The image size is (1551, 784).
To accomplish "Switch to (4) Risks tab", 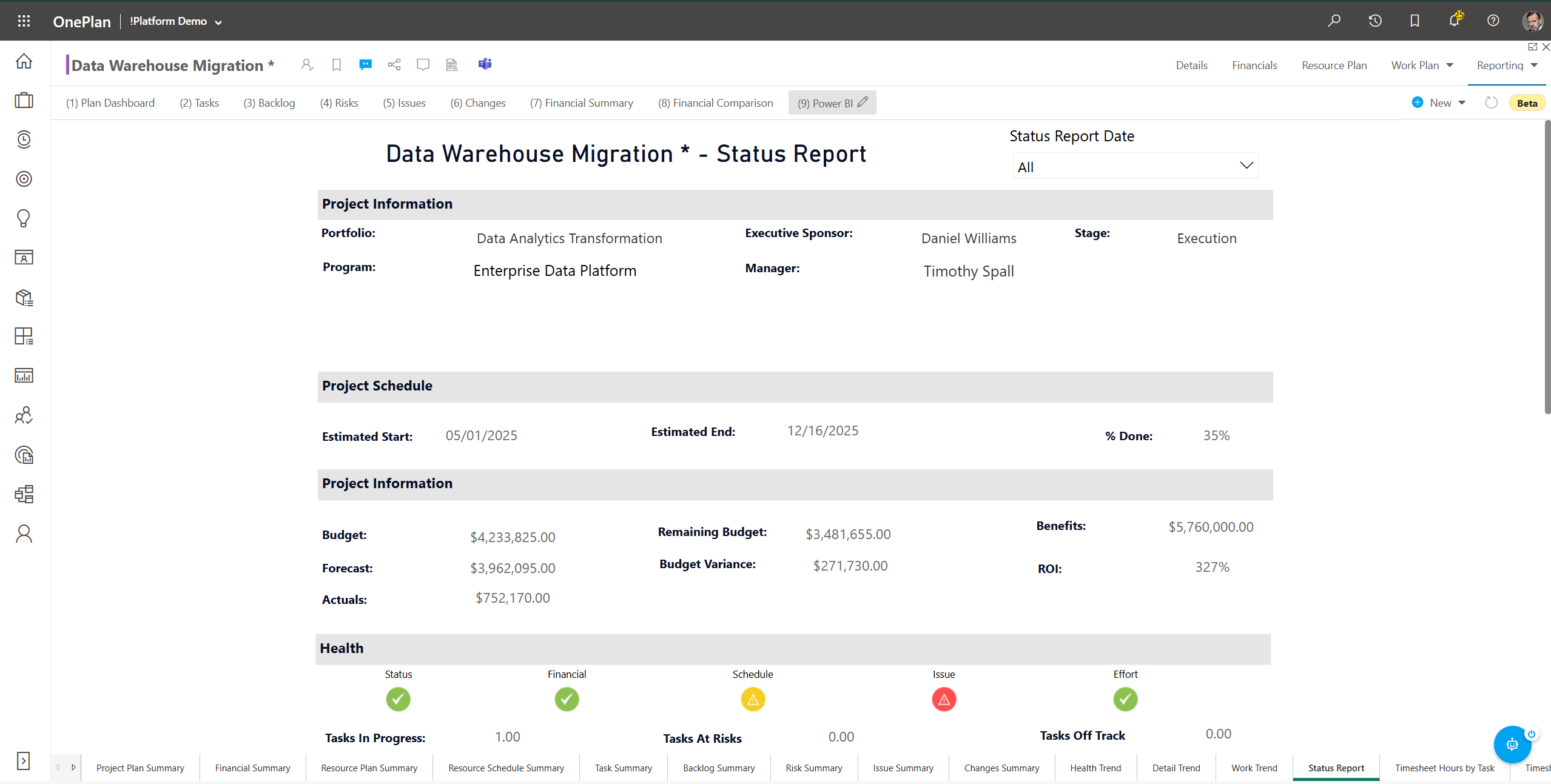I will tap(339, 102).
